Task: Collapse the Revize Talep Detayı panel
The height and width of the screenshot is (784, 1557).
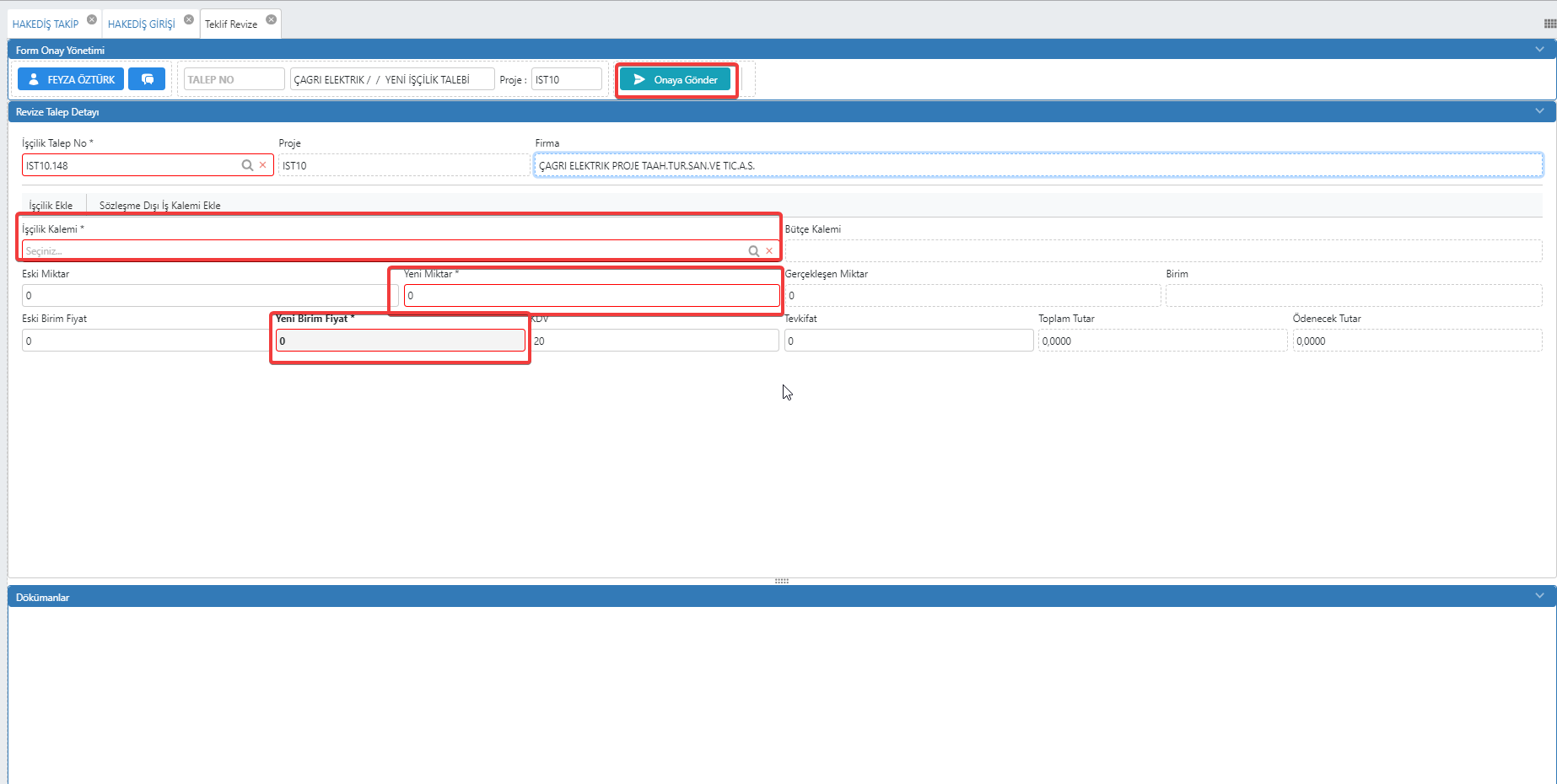Action: click(x=1539, y=111)
